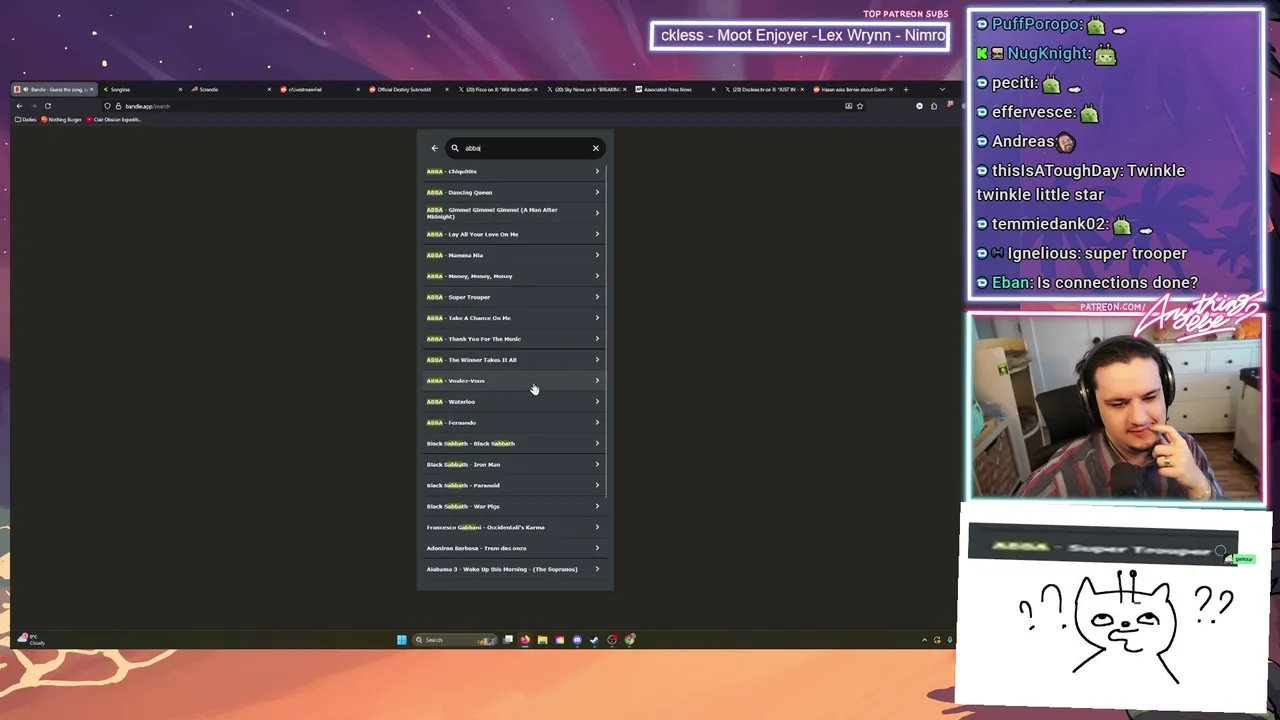Choose ABBA - Gimme! Gimme! Gimme! result

(x=513, y=213)
